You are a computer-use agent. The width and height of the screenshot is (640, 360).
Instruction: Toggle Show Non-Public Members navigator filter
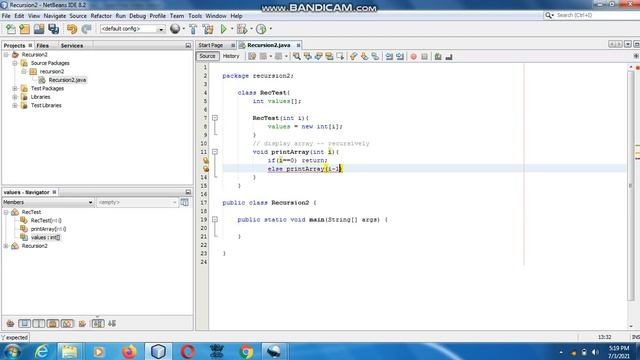(53, 324)
